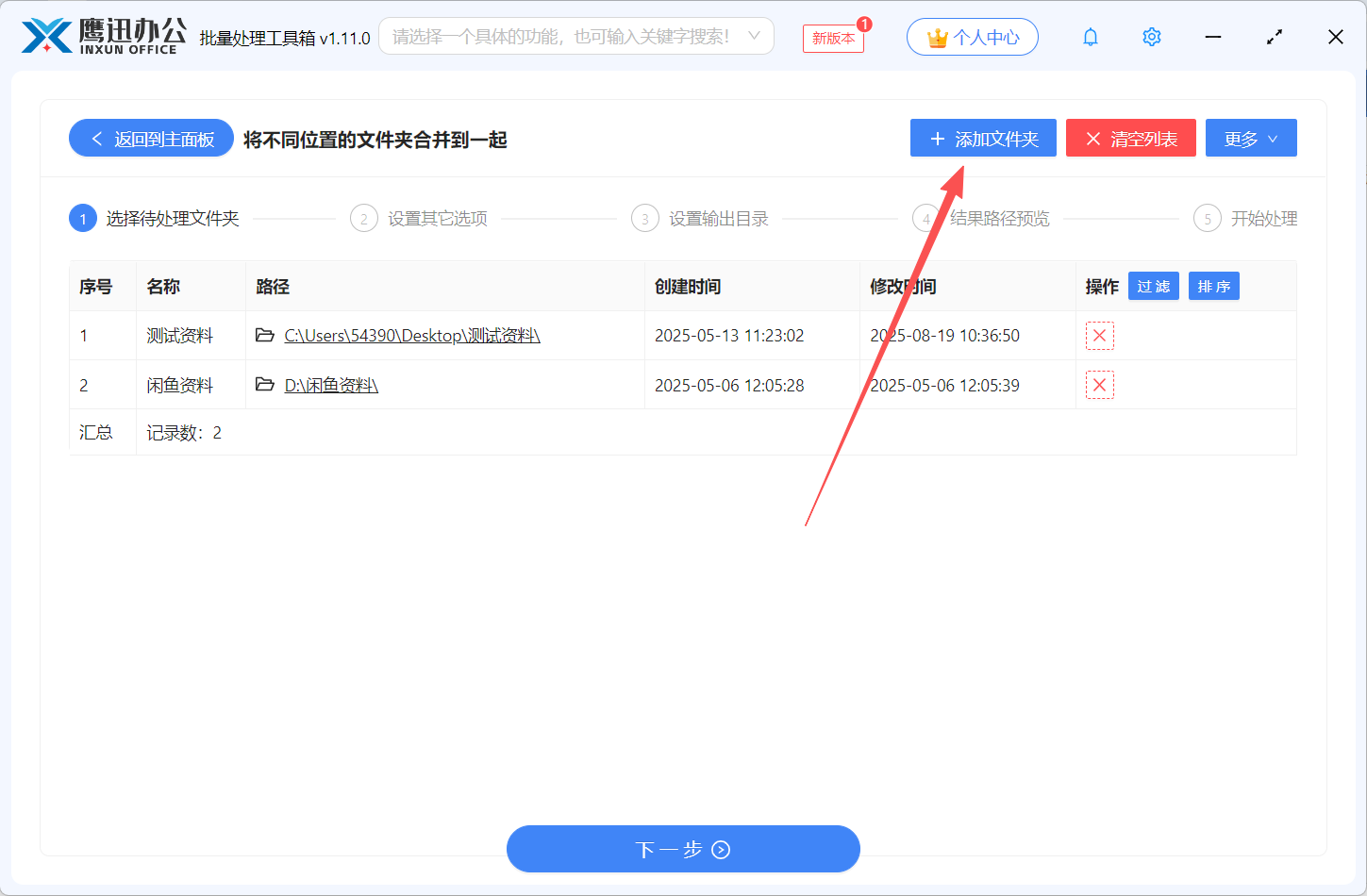Click the 记录数: 2 summary text

(x=184, y=433)
